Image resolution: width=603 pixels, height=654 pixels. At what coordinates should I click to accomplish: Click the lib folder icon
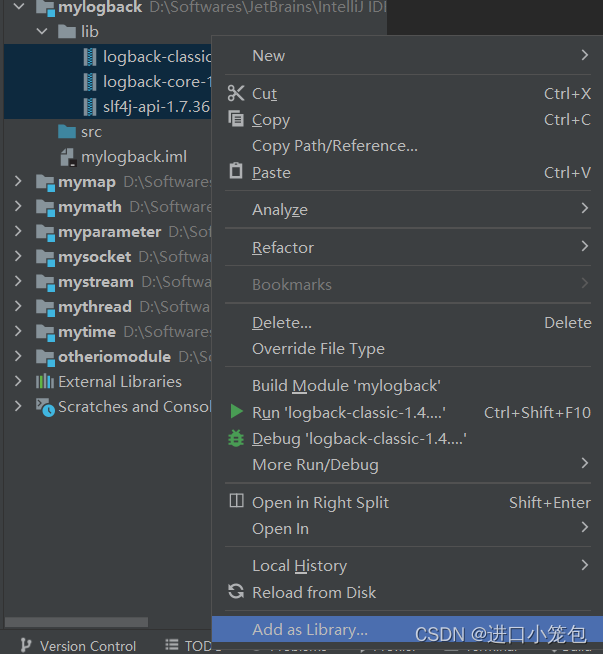coord(67,32)
